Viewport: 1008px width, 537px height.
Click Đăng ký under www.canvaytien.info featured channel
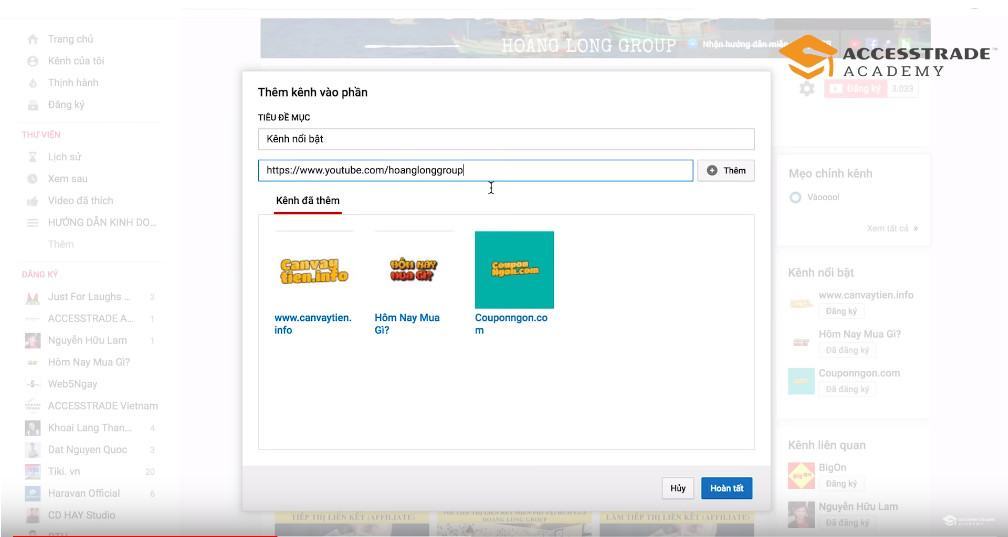point(841,311)
